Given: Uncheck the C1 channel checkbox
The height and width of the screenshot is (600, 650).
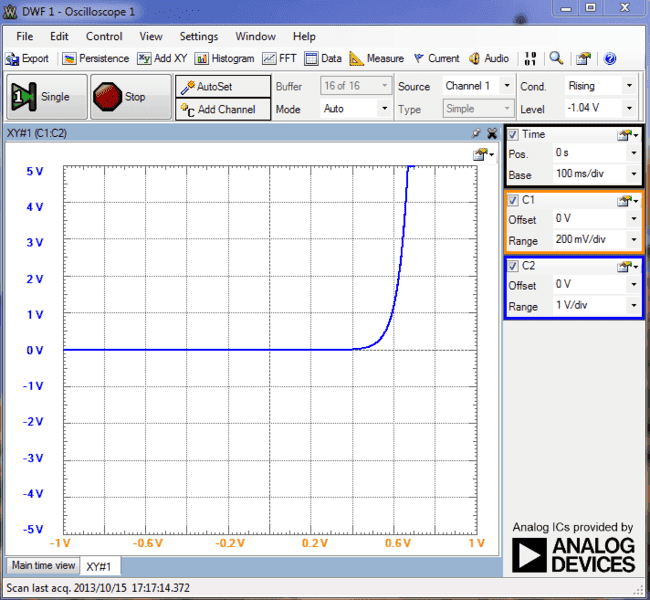Looking at the screenshot, I should (x=513, y=200).
